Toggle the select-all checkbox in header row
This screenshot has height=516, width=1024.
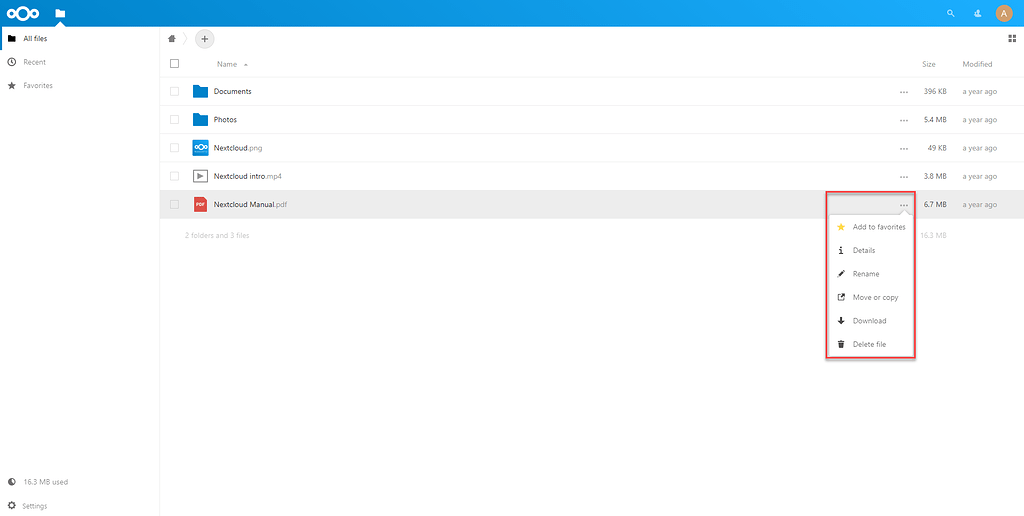point(174,64)
